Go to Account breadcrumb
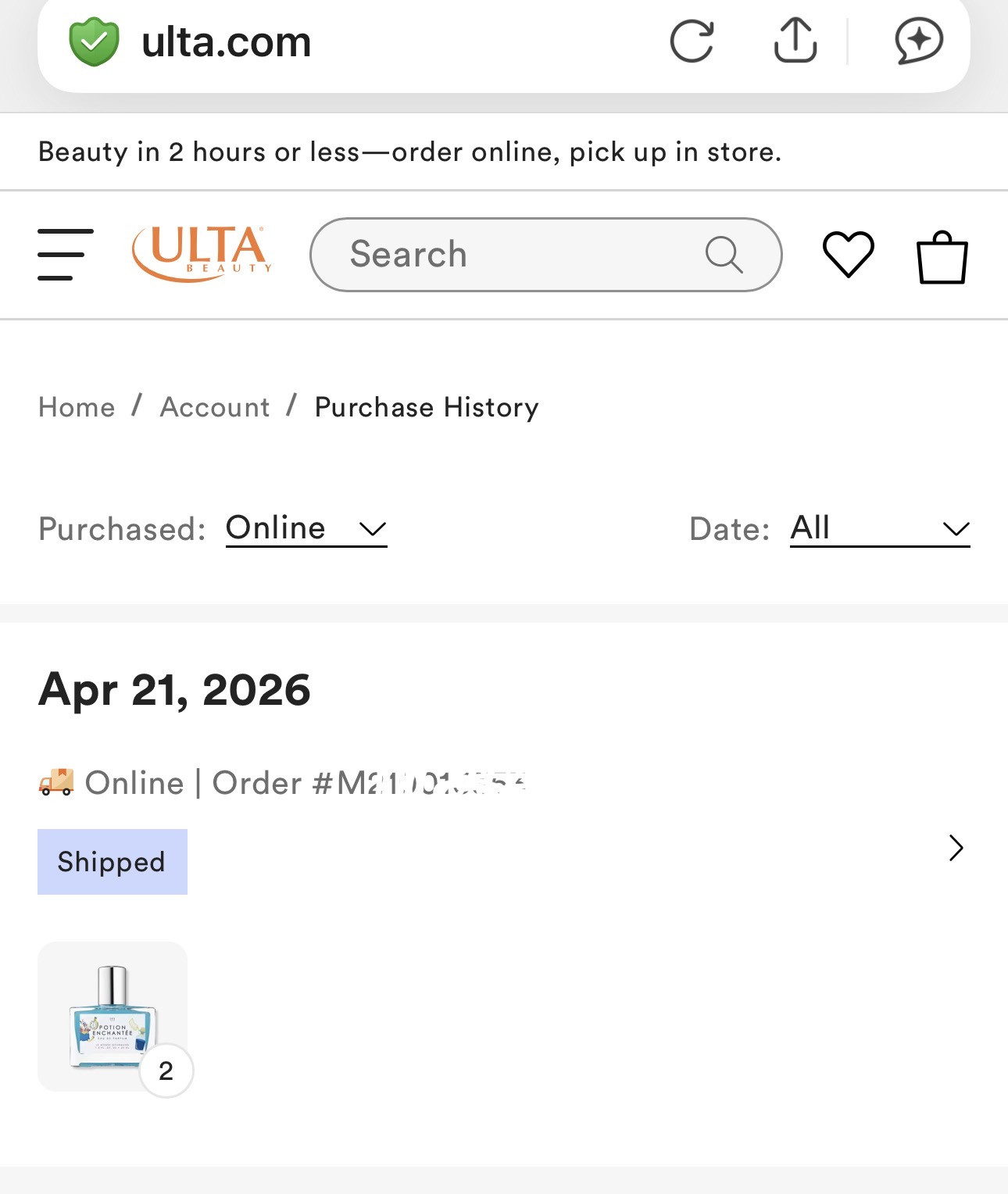This screenshot has width=1008, height=1194. [215, 407]
